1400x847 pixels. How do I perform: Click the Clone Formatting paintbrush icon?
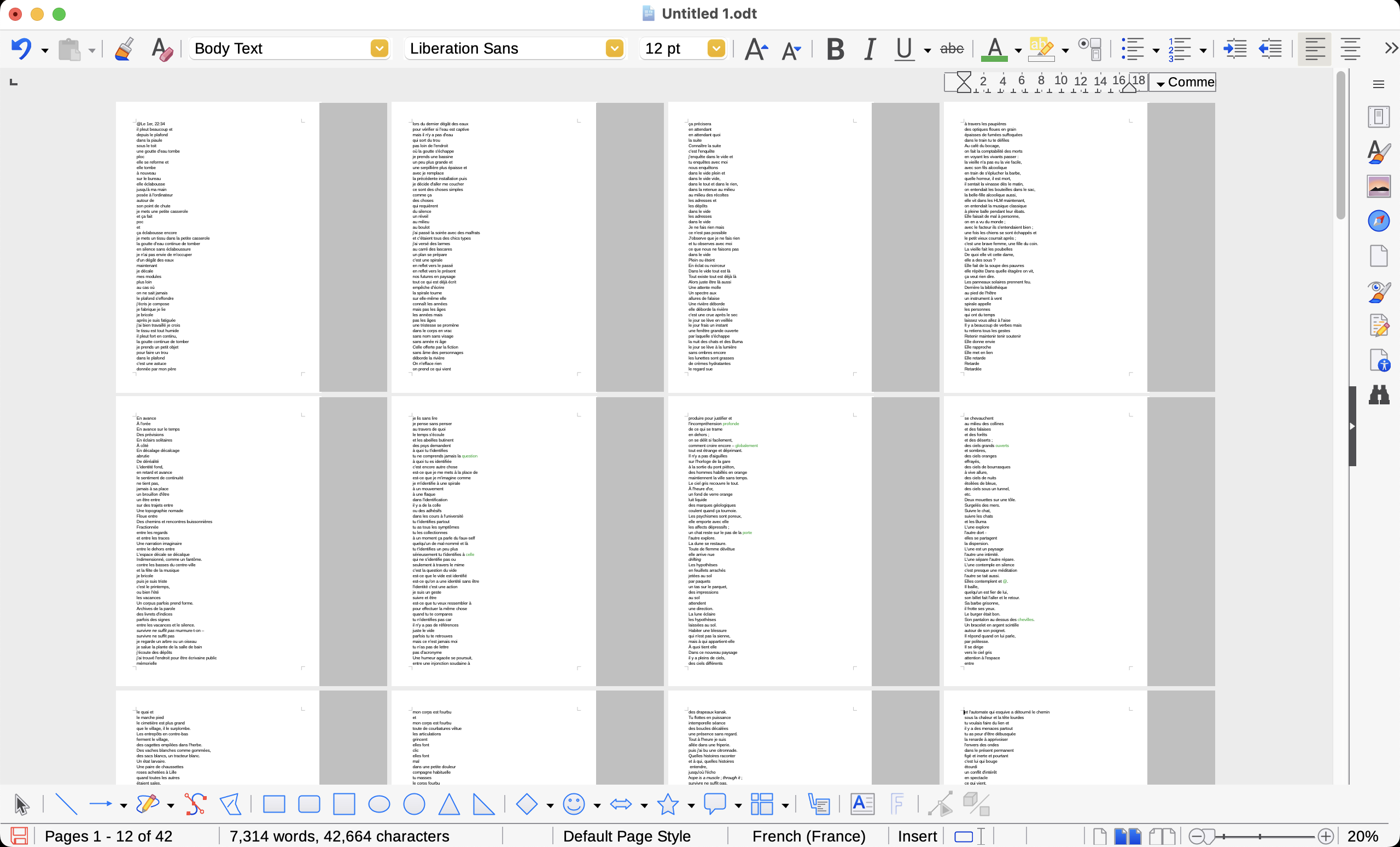point(124,49)
